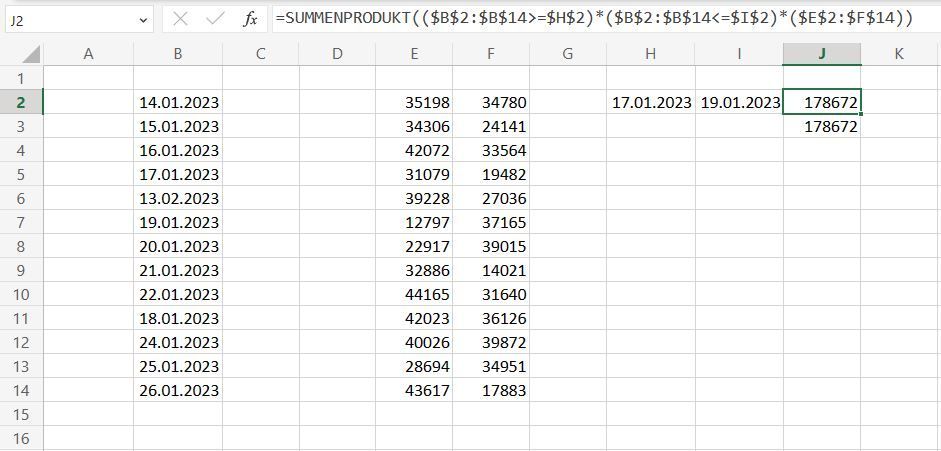
Task: Select cell with date 15.01.2023
Action: pos(178,127)
